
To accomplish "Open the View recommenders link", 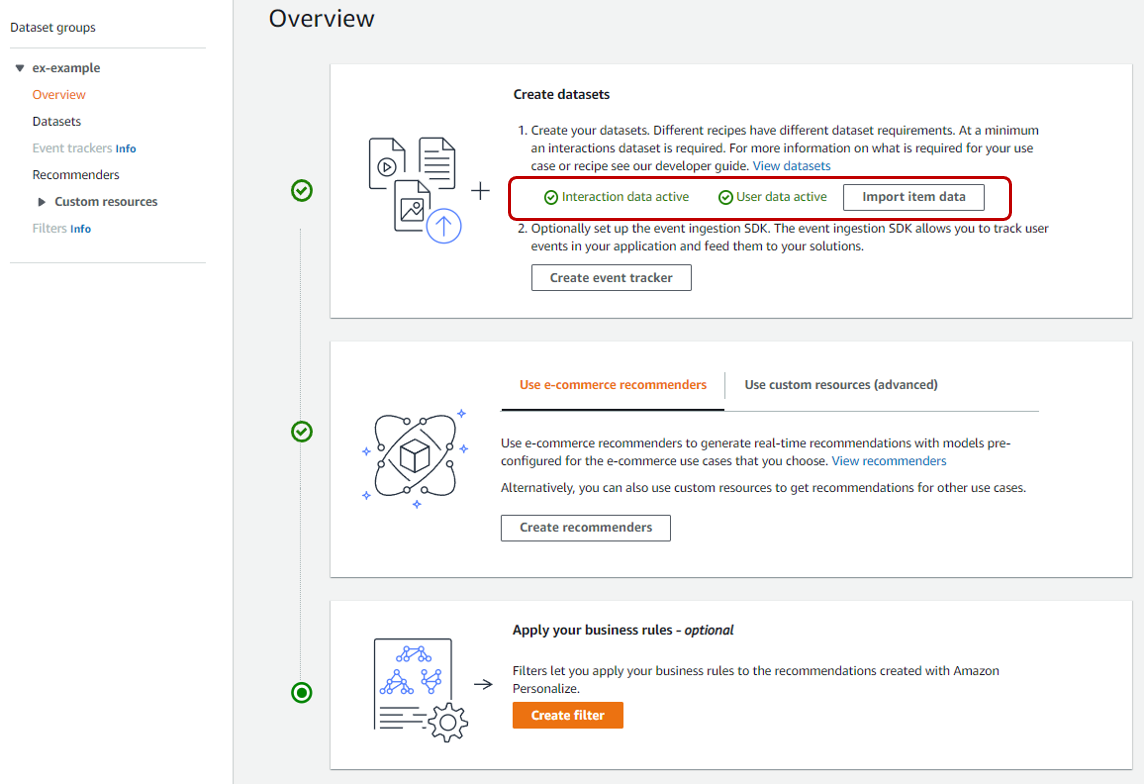I will tap(889, 461).
